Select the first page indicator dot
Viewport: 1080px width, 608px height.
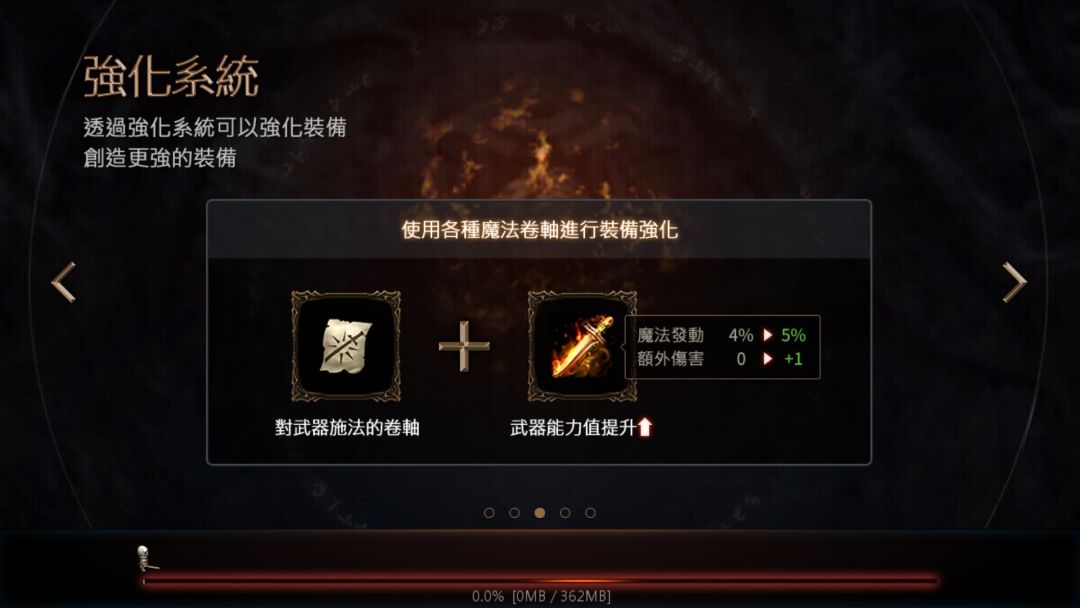489,513
